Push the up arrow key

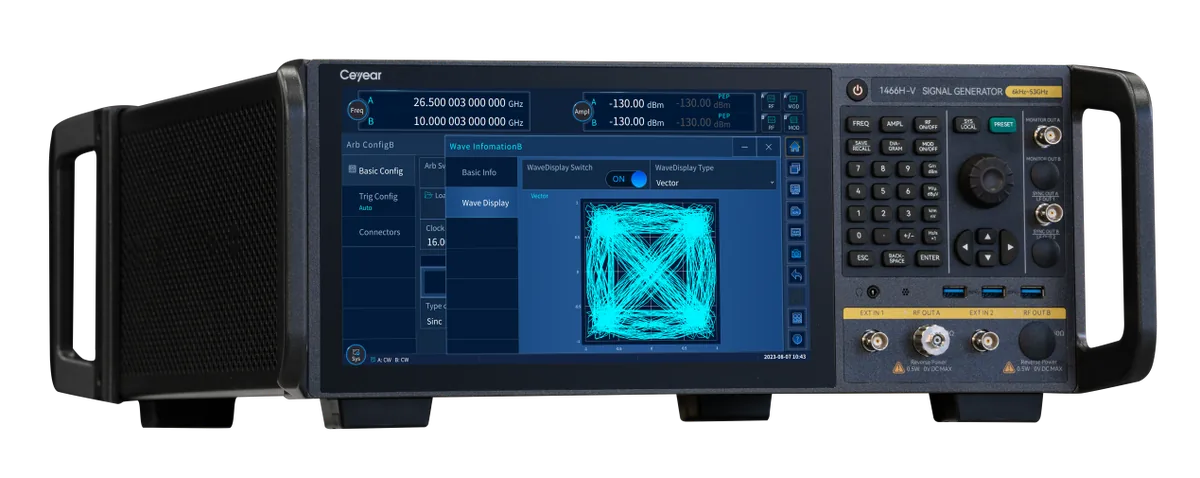[x=987, y=236]
